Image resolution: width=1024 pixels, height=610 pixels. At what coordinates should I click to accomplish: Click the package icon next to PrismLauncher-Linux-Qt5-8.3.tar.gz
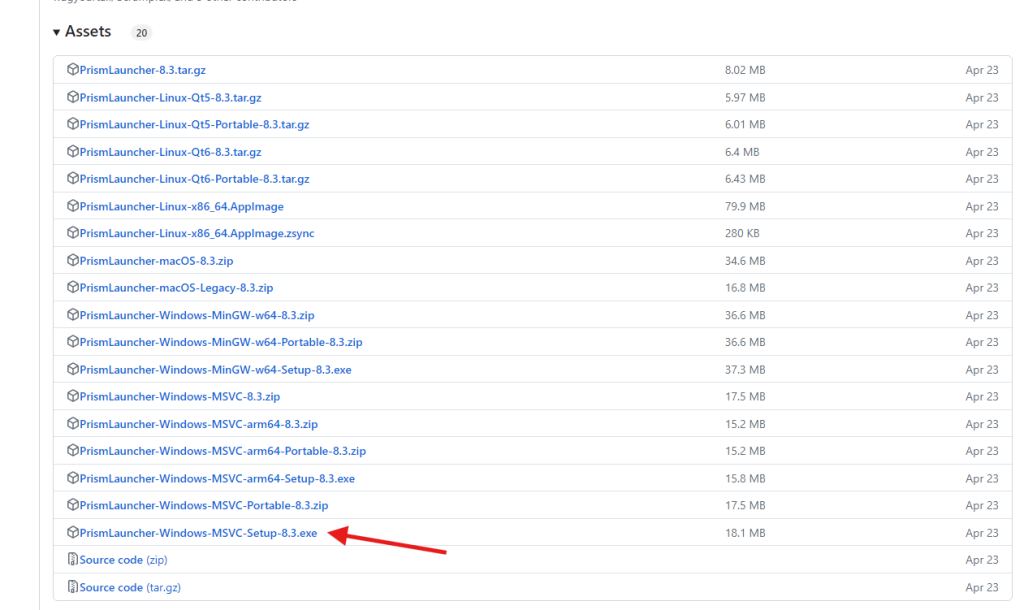[70, 97]
